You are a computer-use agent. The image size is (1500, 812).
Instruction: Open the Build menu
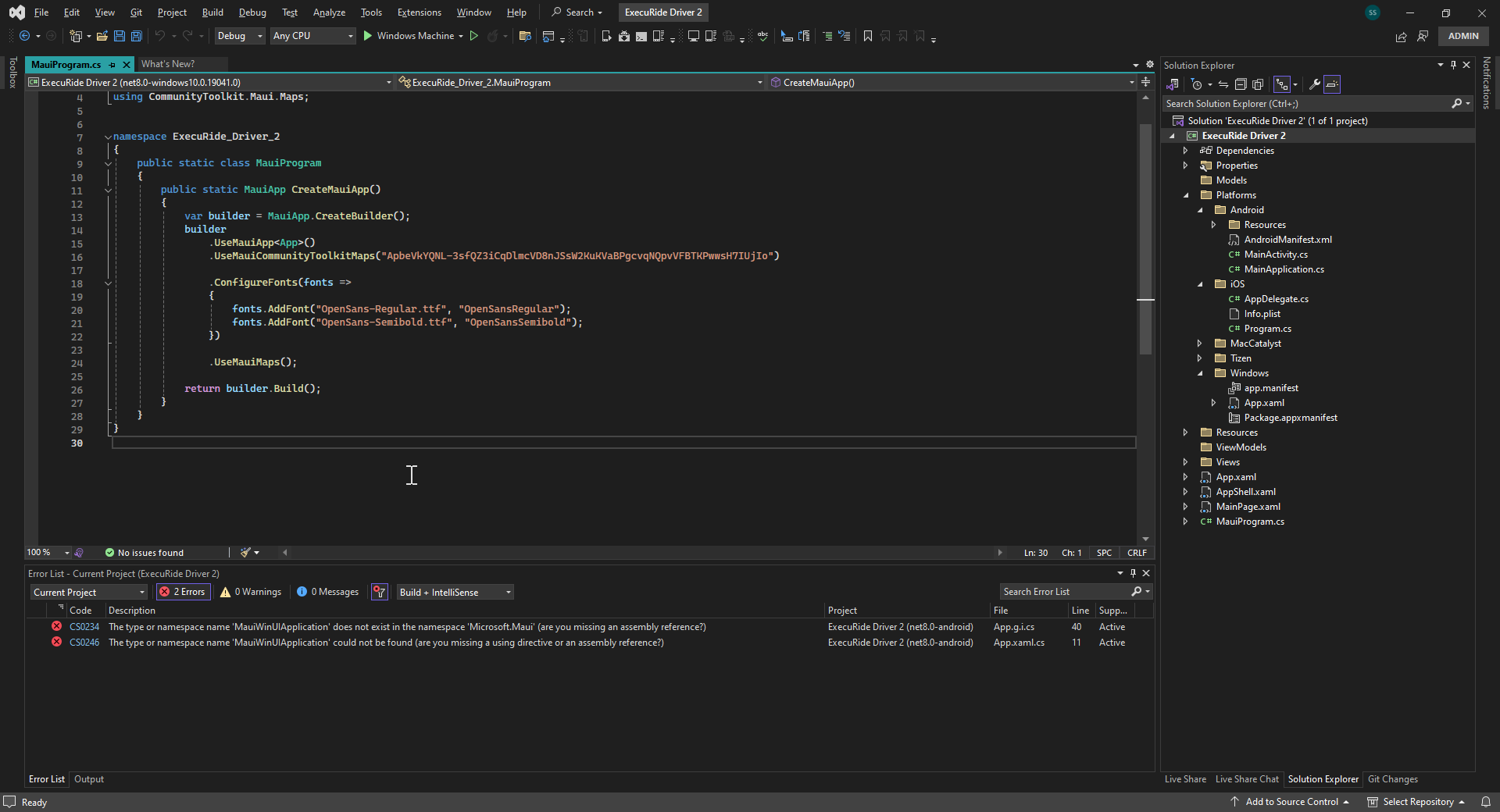(212, 12)
